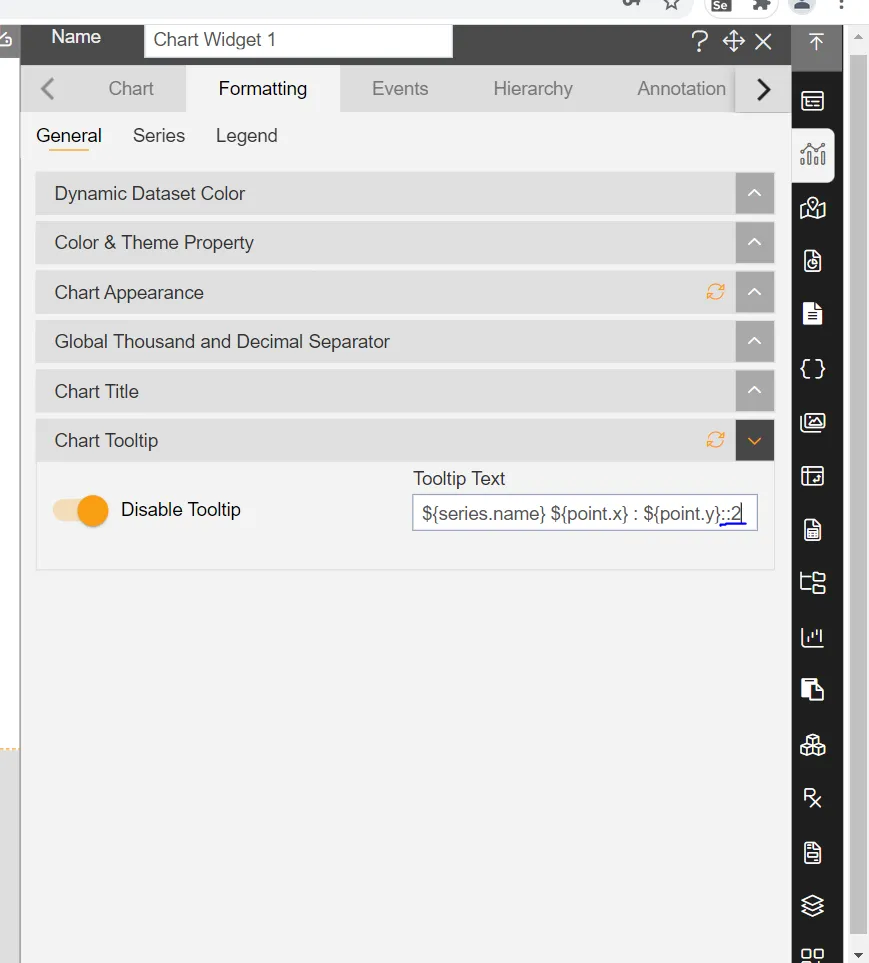Click the Name field containing Chart Widget 1
The height and width of the screenshot is (963, 869).
click(x=298, y=41)
